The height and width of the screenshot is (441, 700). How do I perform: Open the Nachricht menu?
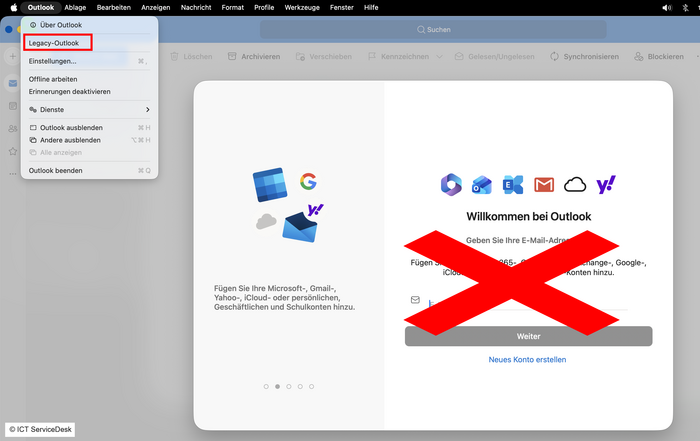196,8
